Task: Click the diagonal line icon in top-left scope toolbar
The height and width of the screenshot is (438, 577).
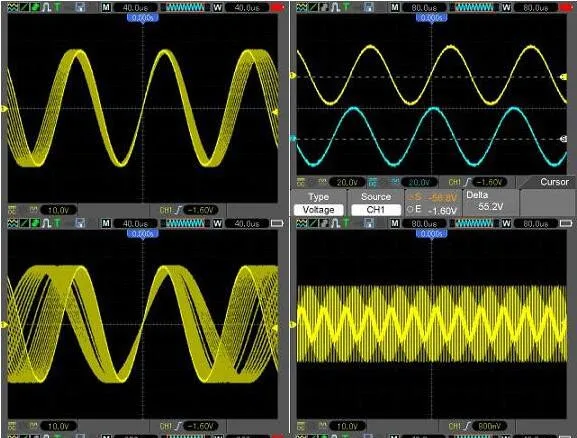Action: point(24,7)
